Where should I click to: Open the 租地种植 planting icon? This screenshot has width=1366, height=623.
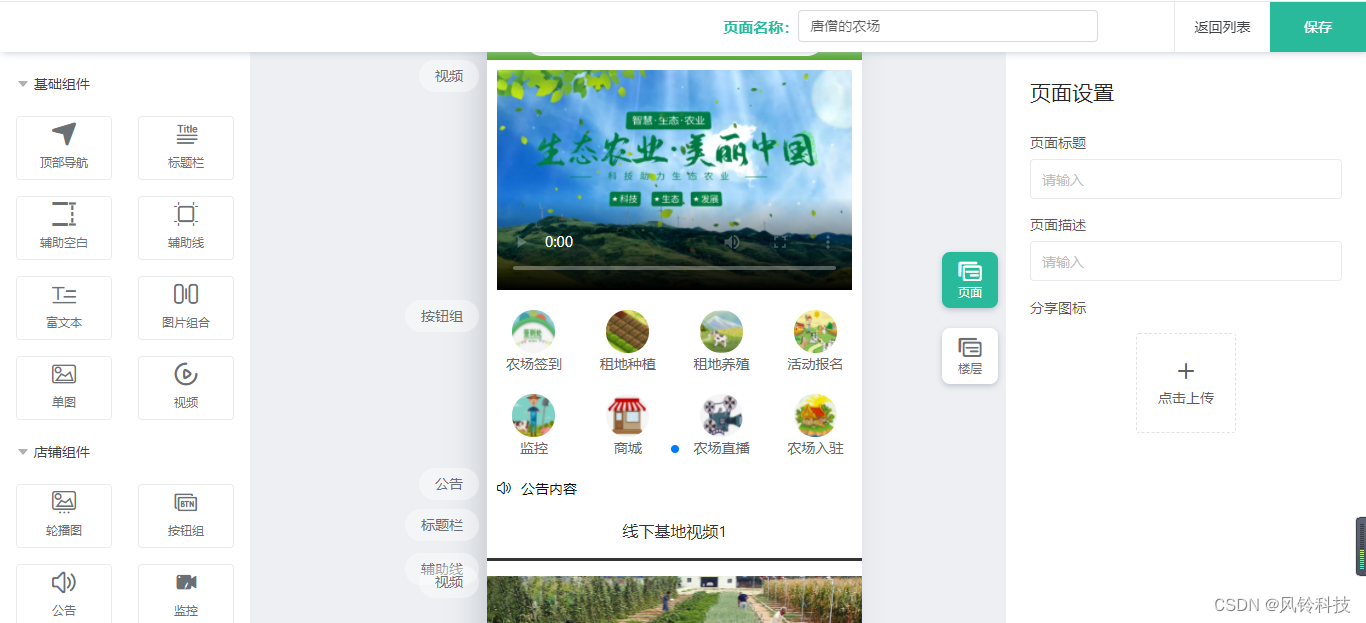[x=628, y=331]
